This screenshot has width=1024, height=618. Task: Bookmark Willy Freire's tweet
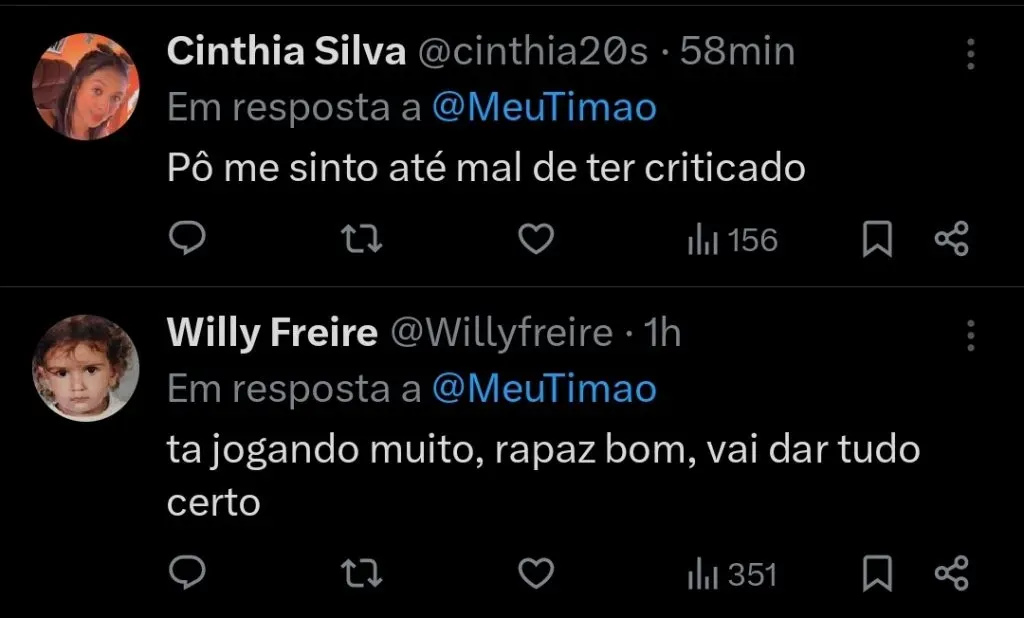[x=877, y=573]
